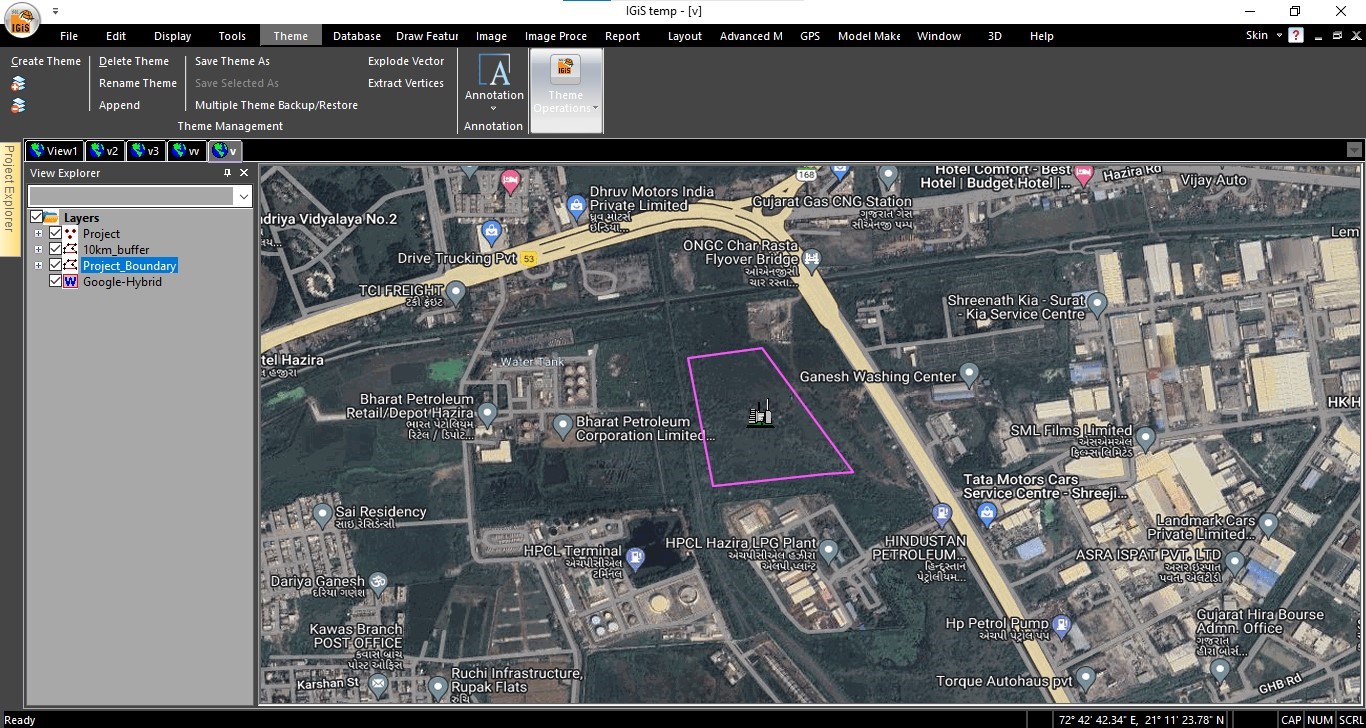Click Explode Vector
The image size is (1366, 728).
coord(406,62)
